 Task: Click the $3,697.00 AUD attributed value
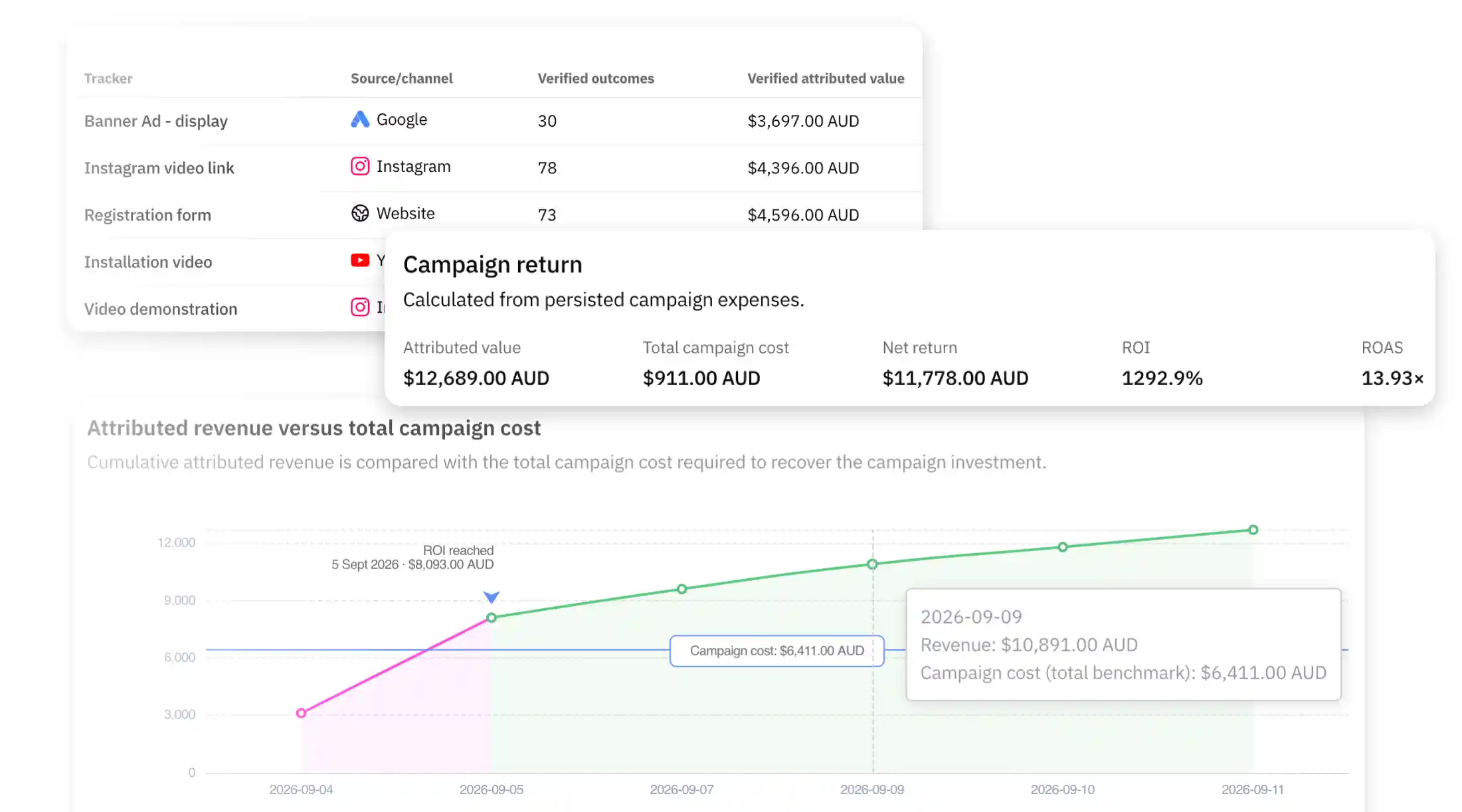[803, 121]
